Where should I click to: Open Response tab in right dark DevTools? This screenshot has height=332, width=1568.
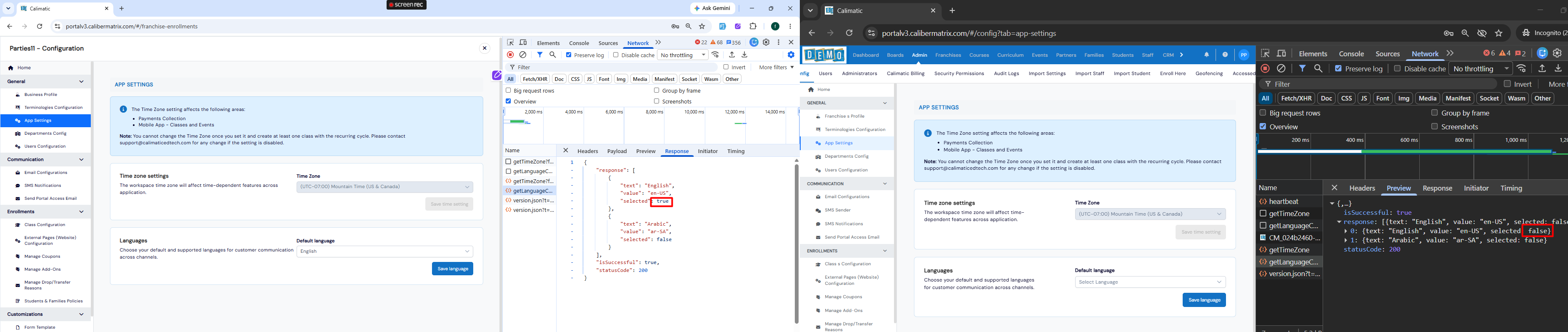point(1437,188)
